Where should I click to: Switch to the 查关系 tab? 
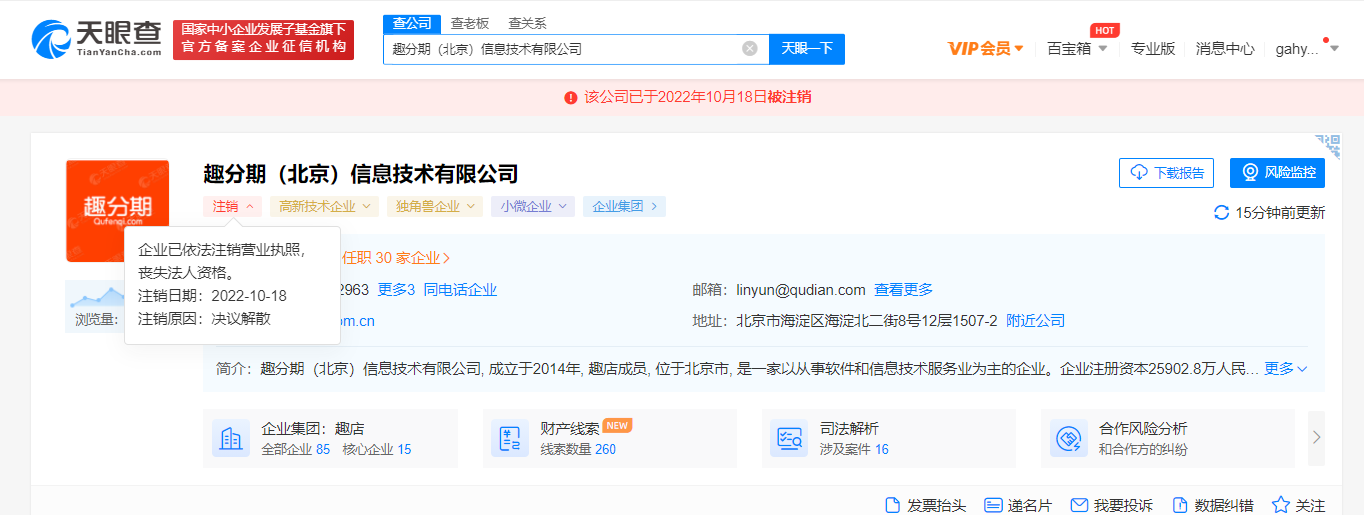click(527, 23)
